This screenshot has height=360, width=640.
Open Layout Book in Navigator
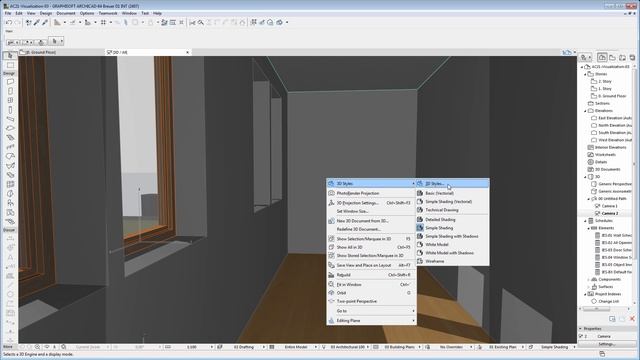[622, 58]
